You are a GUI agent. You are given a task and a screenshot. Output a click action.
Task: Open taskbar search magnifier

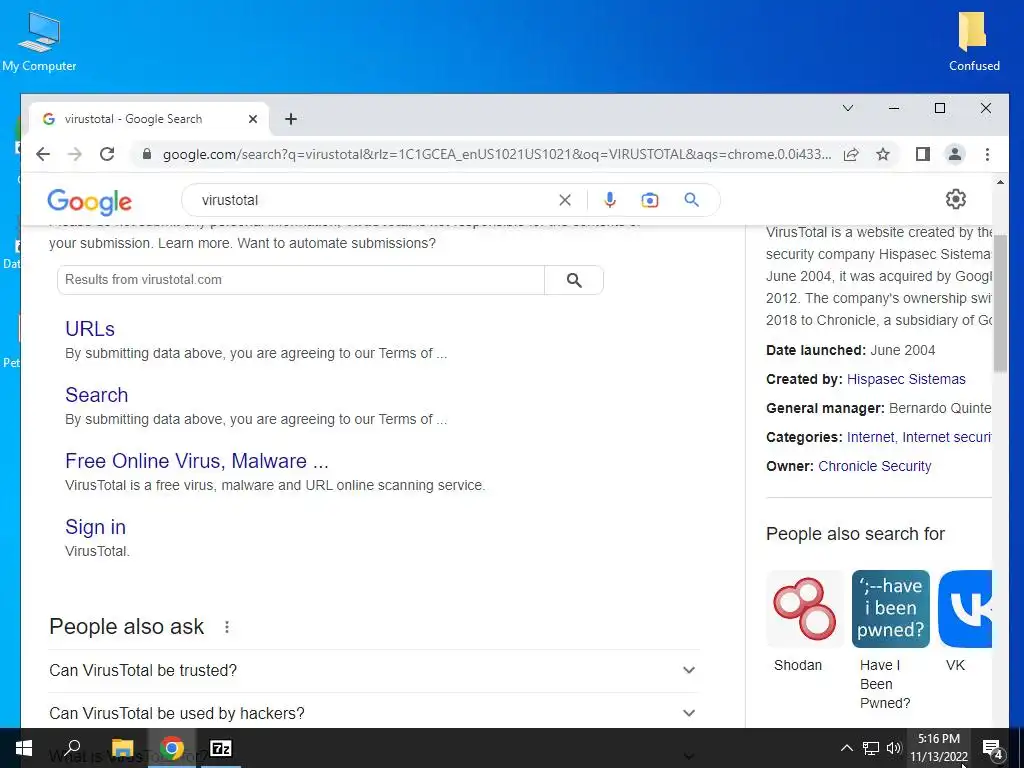(x=72, y=748)
